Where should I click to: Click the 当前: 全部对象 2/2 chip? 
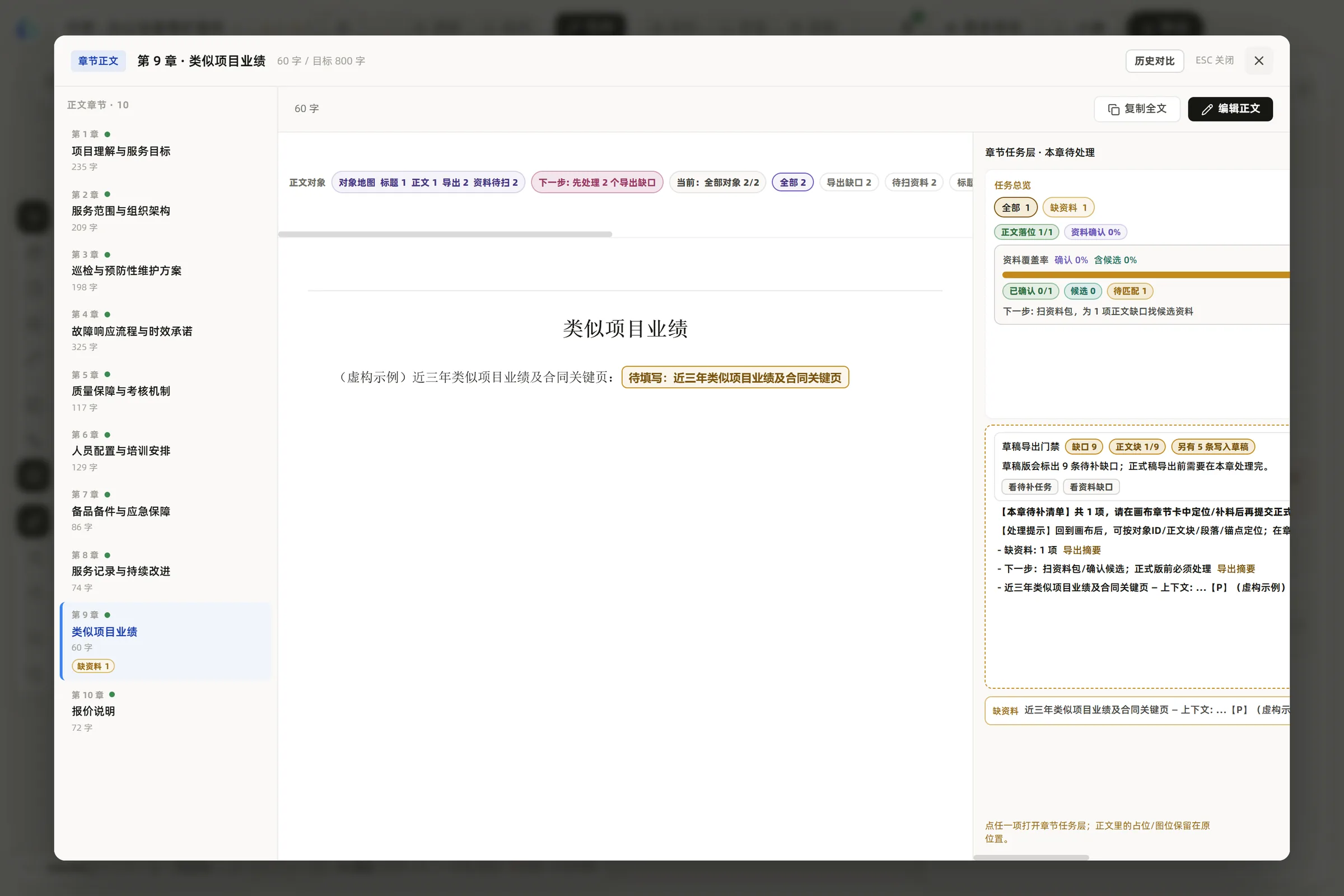pyautogui.click(x=718, y=183)
